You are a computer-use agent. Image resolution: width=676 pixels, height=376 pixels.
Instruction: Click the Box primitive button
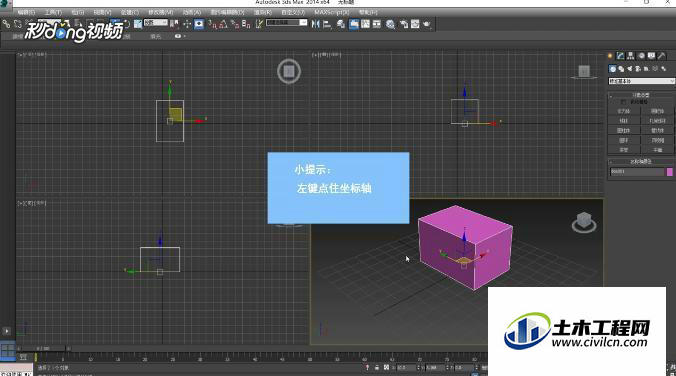624,111
